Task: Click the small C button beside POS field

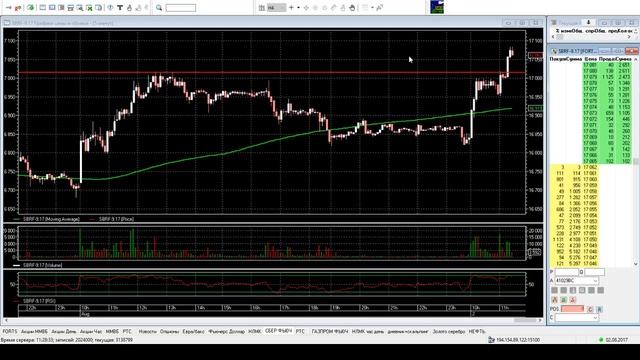Action: point(590,309)
